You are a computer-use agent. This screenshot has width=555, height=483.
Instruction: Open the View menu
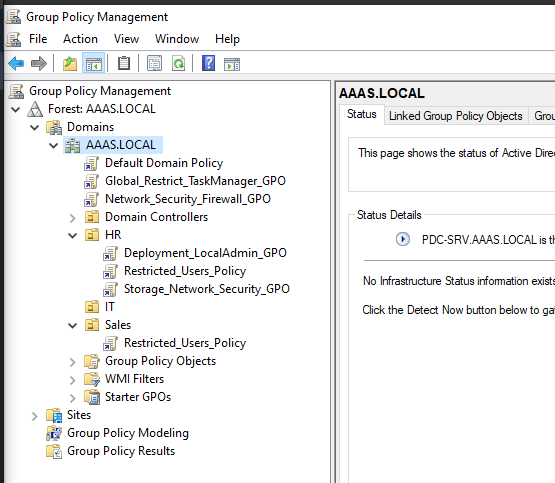tap(126, 39)
